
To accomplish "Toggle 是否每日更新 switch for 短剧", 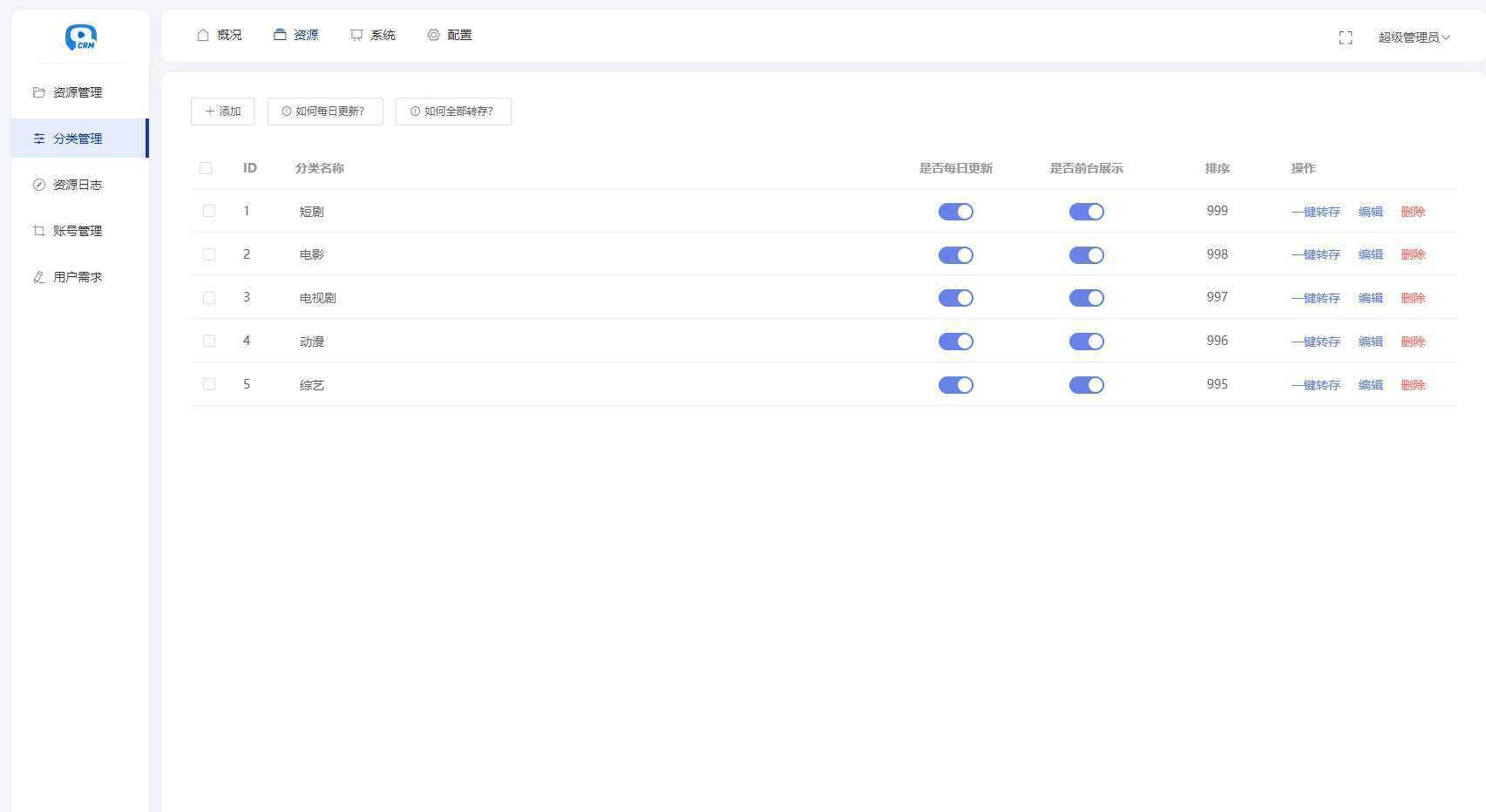I will (955, 212).
